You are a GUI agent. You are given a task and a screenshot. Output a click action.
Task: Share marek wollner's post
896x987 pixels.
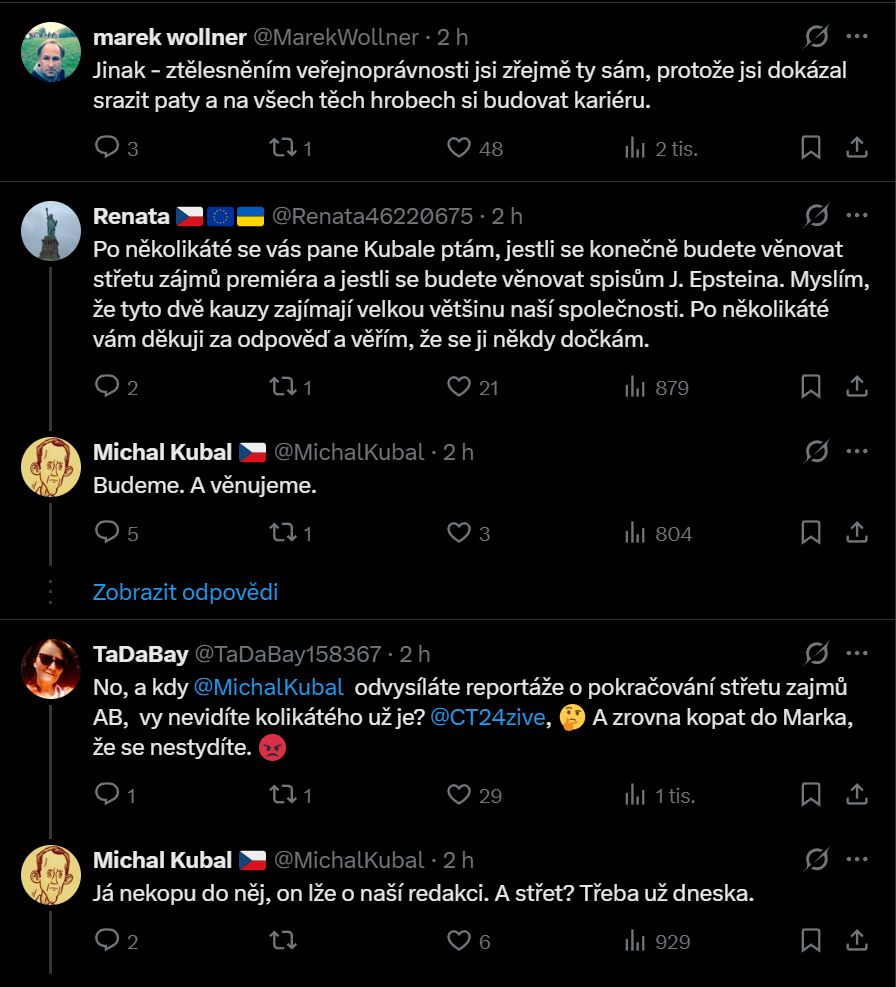pos(857,148)
